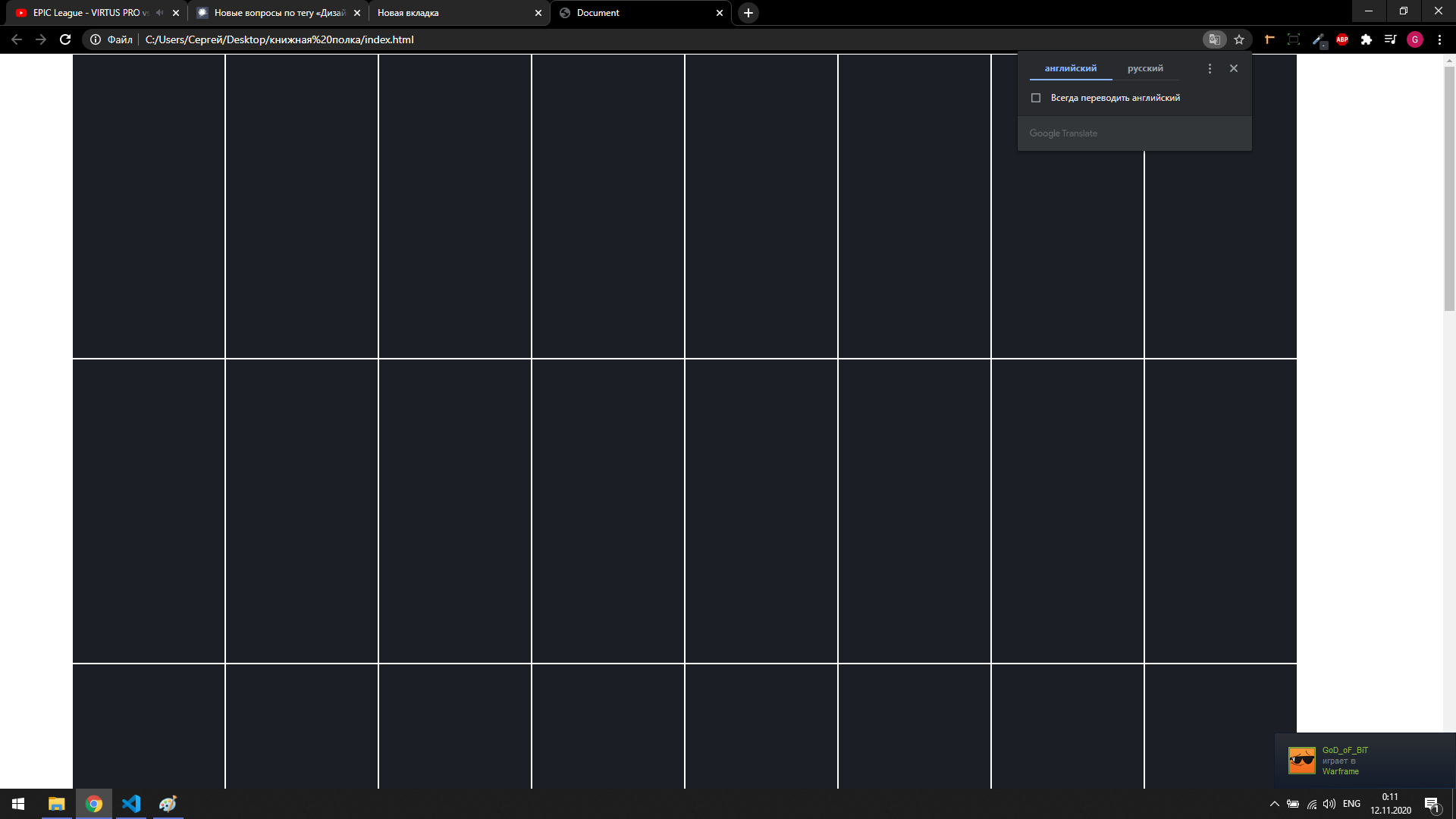Mute audio icon on EPIC League tab
This screenshot has height=819, width=1456.
(x=159, y=13)
